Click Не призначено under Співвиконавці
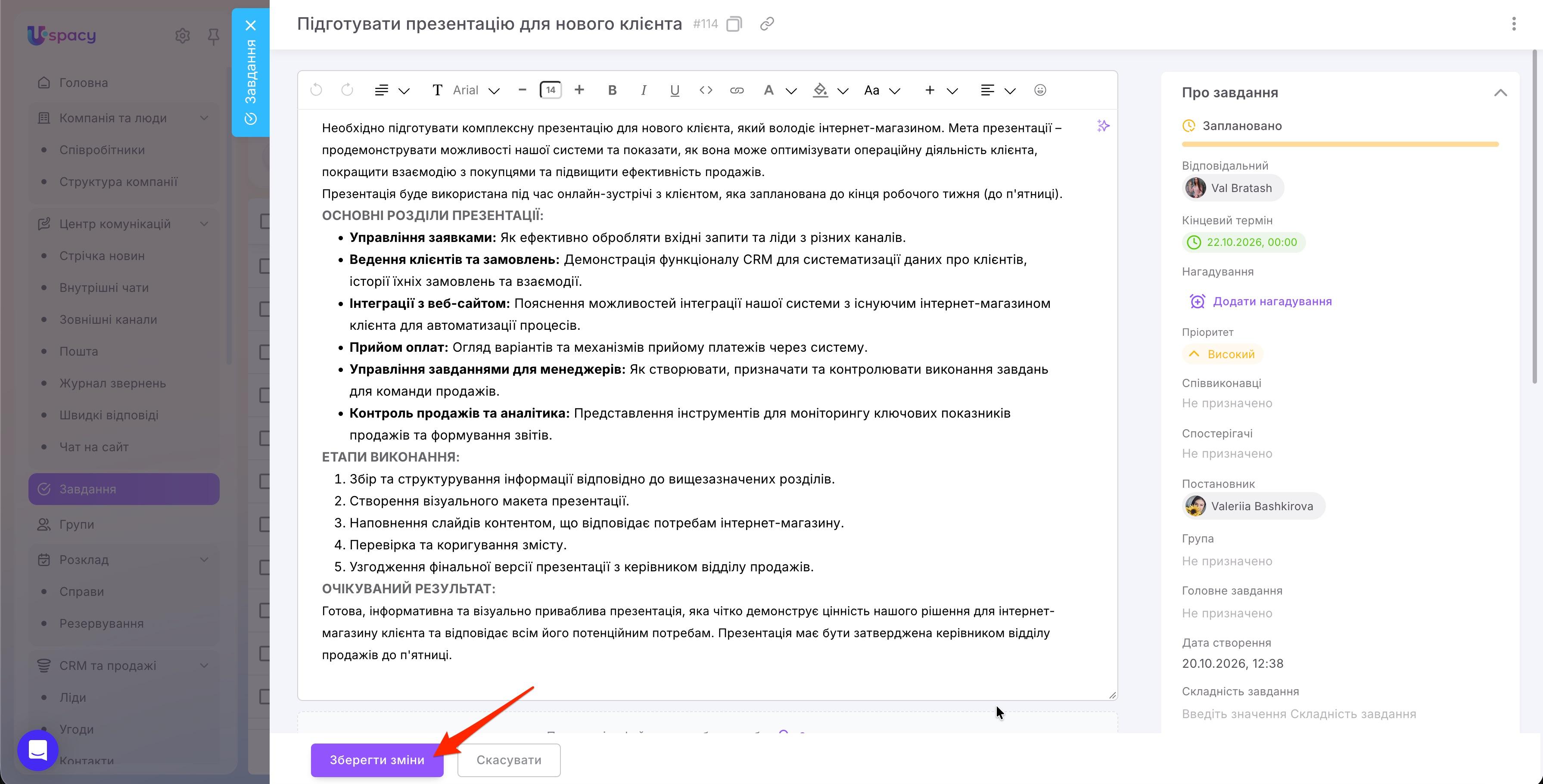Viewport: 1543px width, 784px height. click(1227, 403)
